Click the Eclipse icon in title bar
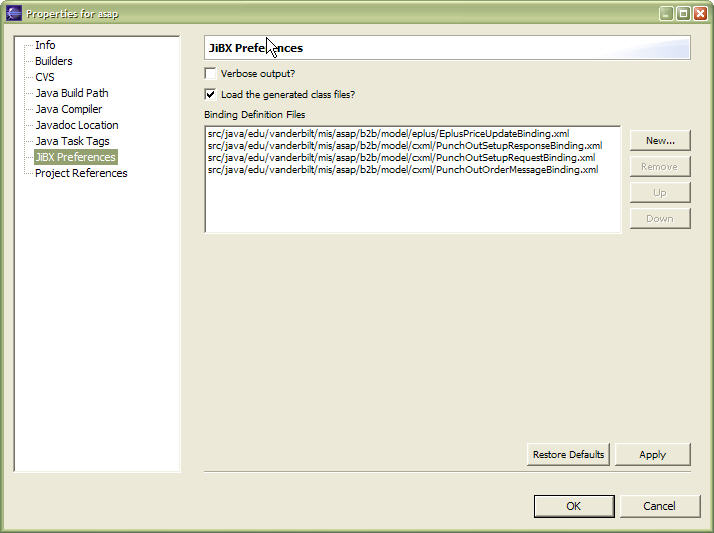 pyautogui.click(x=14, y=13)
